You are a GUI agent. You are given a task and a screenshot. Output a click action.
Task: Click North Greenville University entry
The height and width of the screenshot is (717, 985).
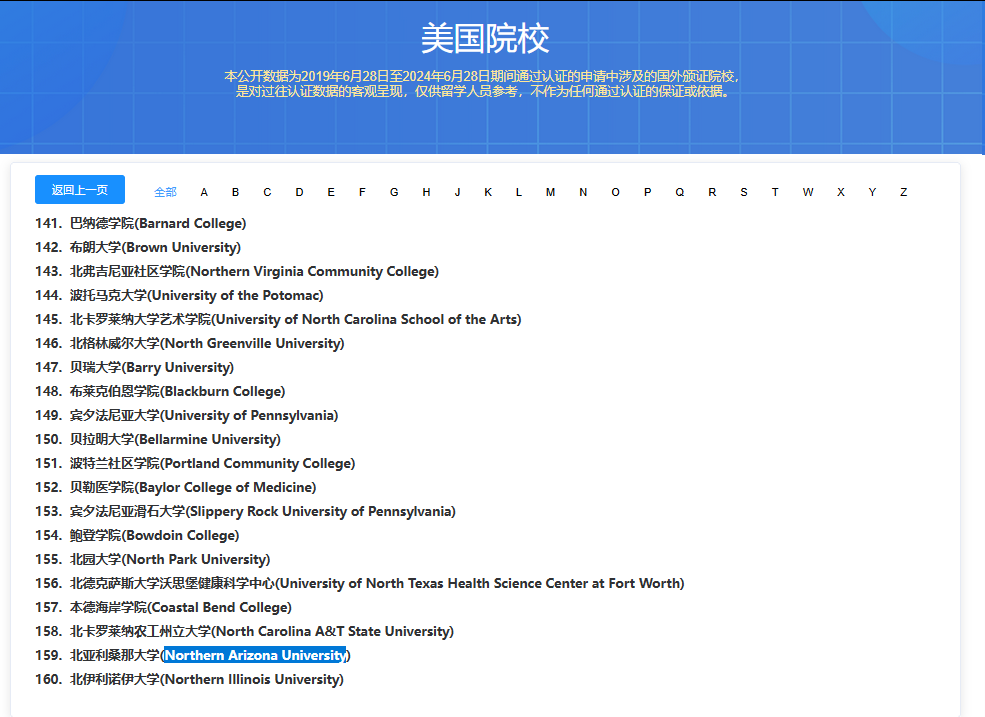pyautogui.click(x=190, y=343)
